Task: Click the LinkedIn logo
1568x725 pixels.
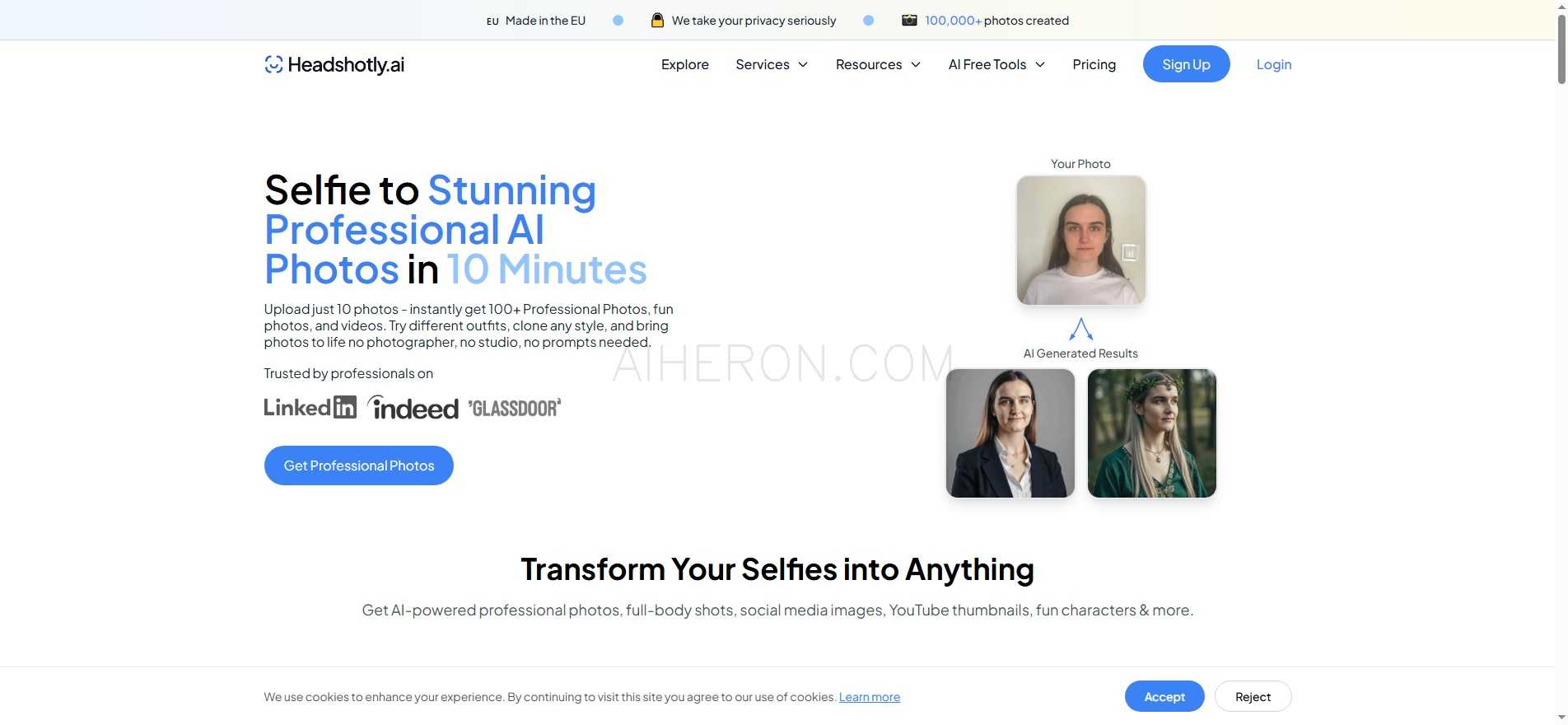Action: [x=310, y=407]
